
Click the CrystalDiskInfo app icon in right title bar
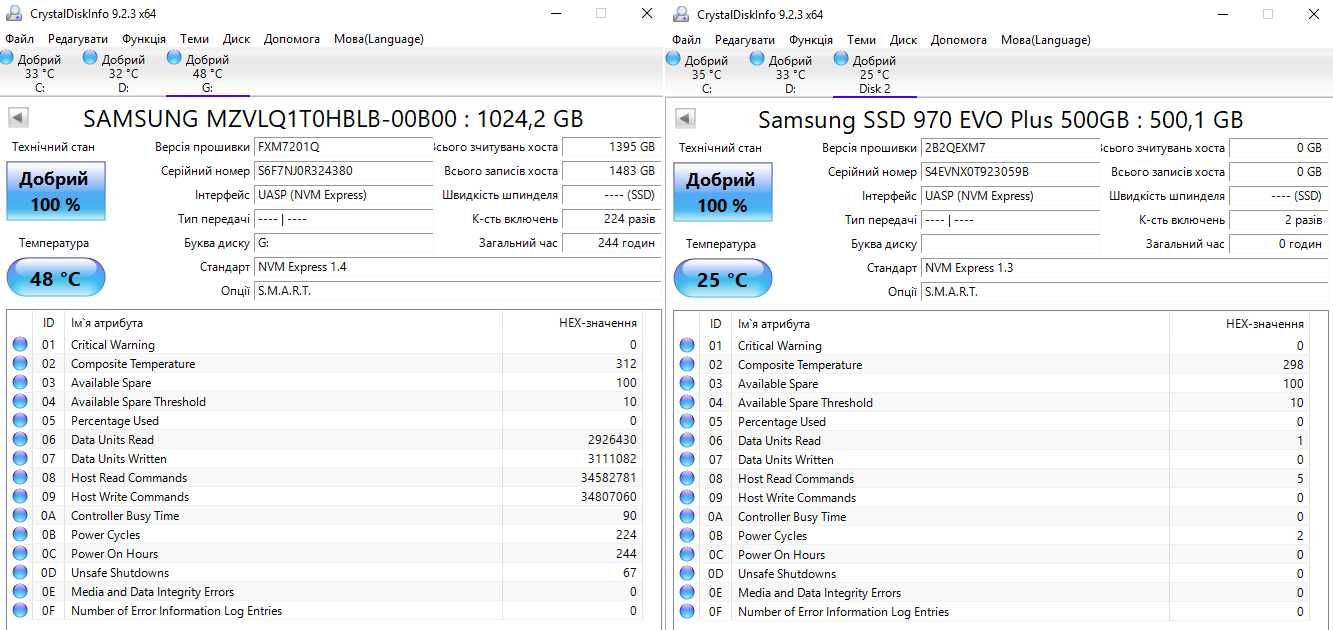tap(681, 14)
